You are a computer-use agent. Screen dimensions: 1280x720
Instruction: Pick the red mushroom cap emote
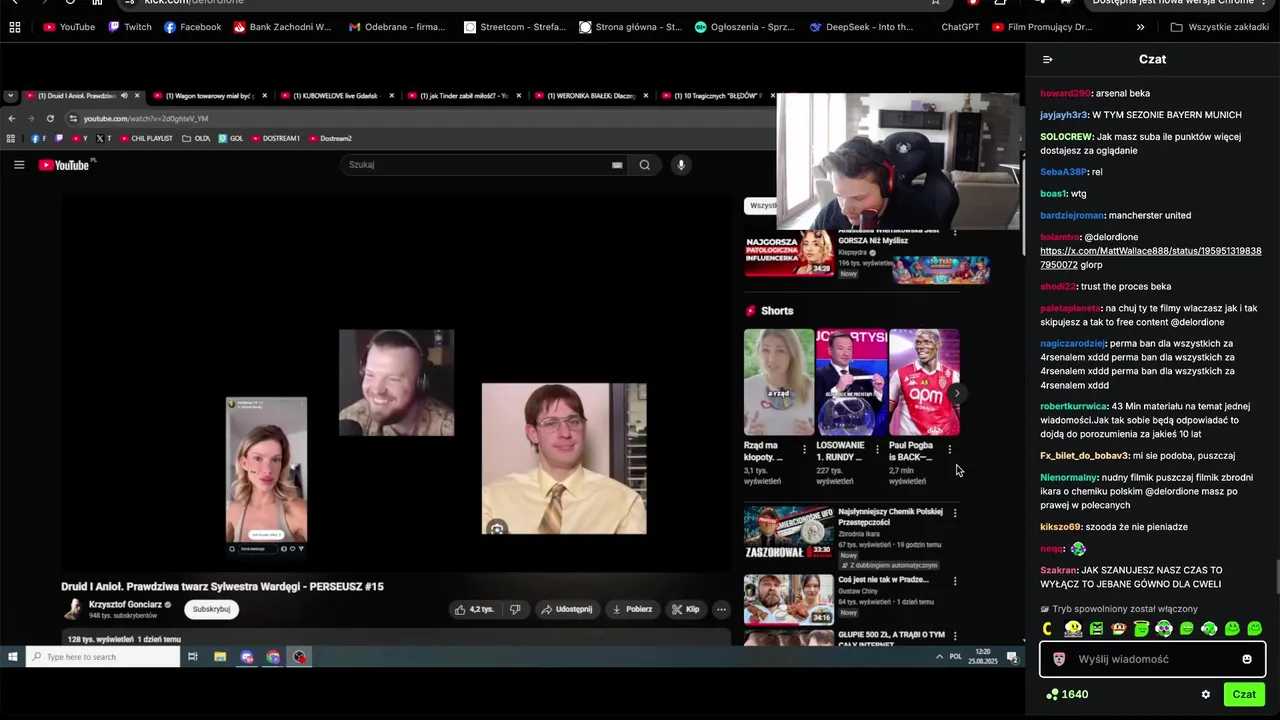click(1119, 629)
